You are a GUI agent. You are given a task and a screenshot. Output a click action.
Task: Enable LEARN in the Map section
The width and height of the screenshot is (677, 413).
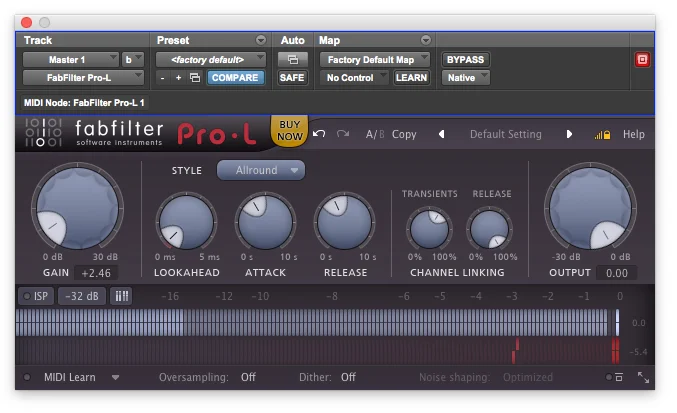(411, 78)
